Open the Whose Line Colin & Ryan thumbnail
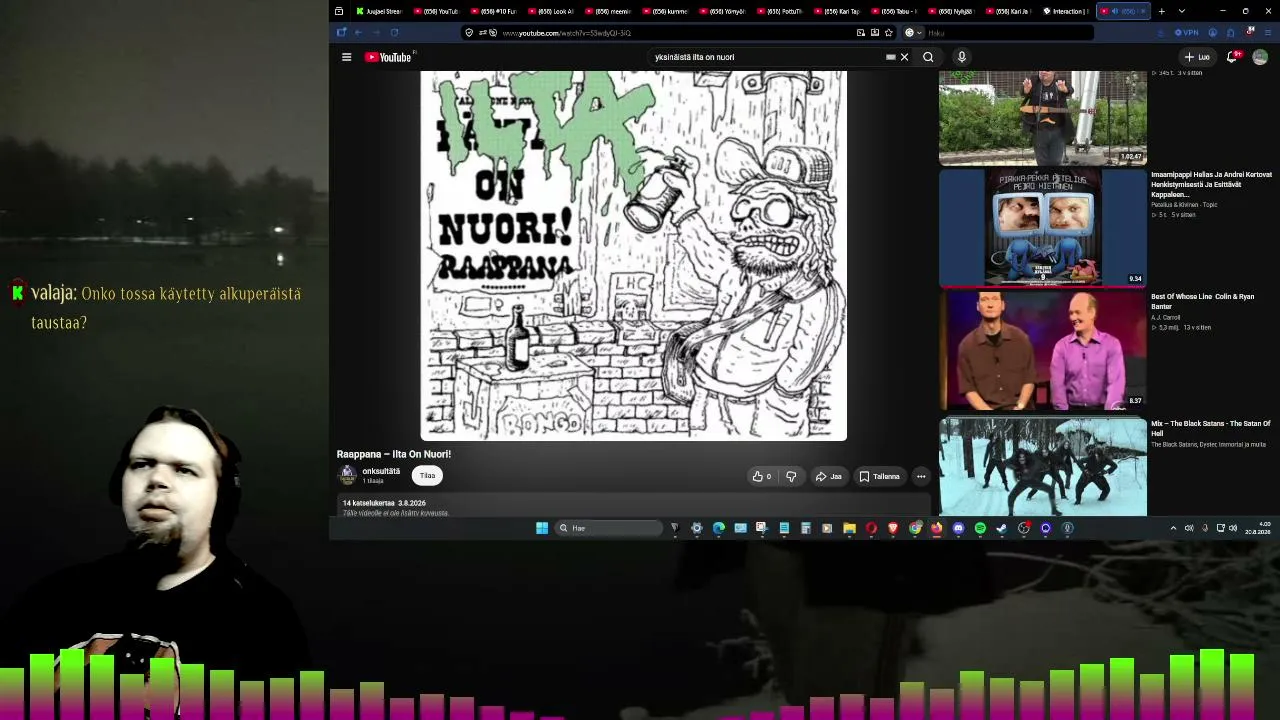The height and width of the screenshot is (720, 1280). tap(1042, 350)
